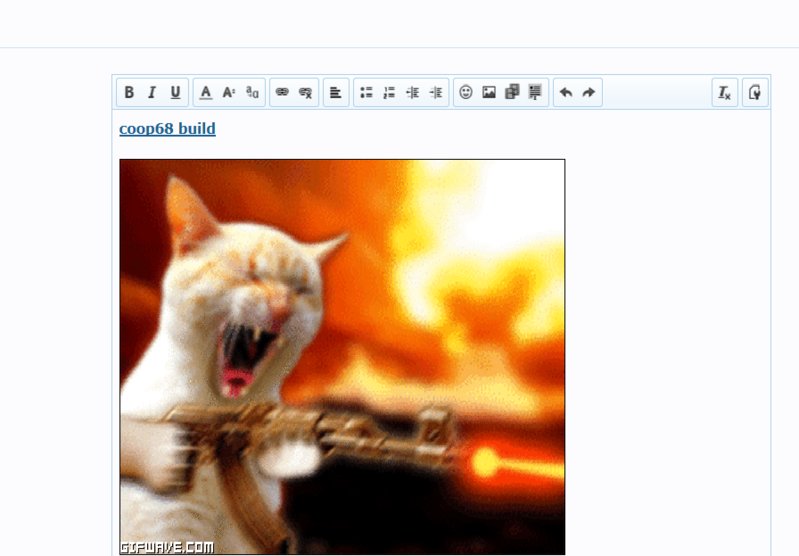Toggle the BB code source mode

755,93
